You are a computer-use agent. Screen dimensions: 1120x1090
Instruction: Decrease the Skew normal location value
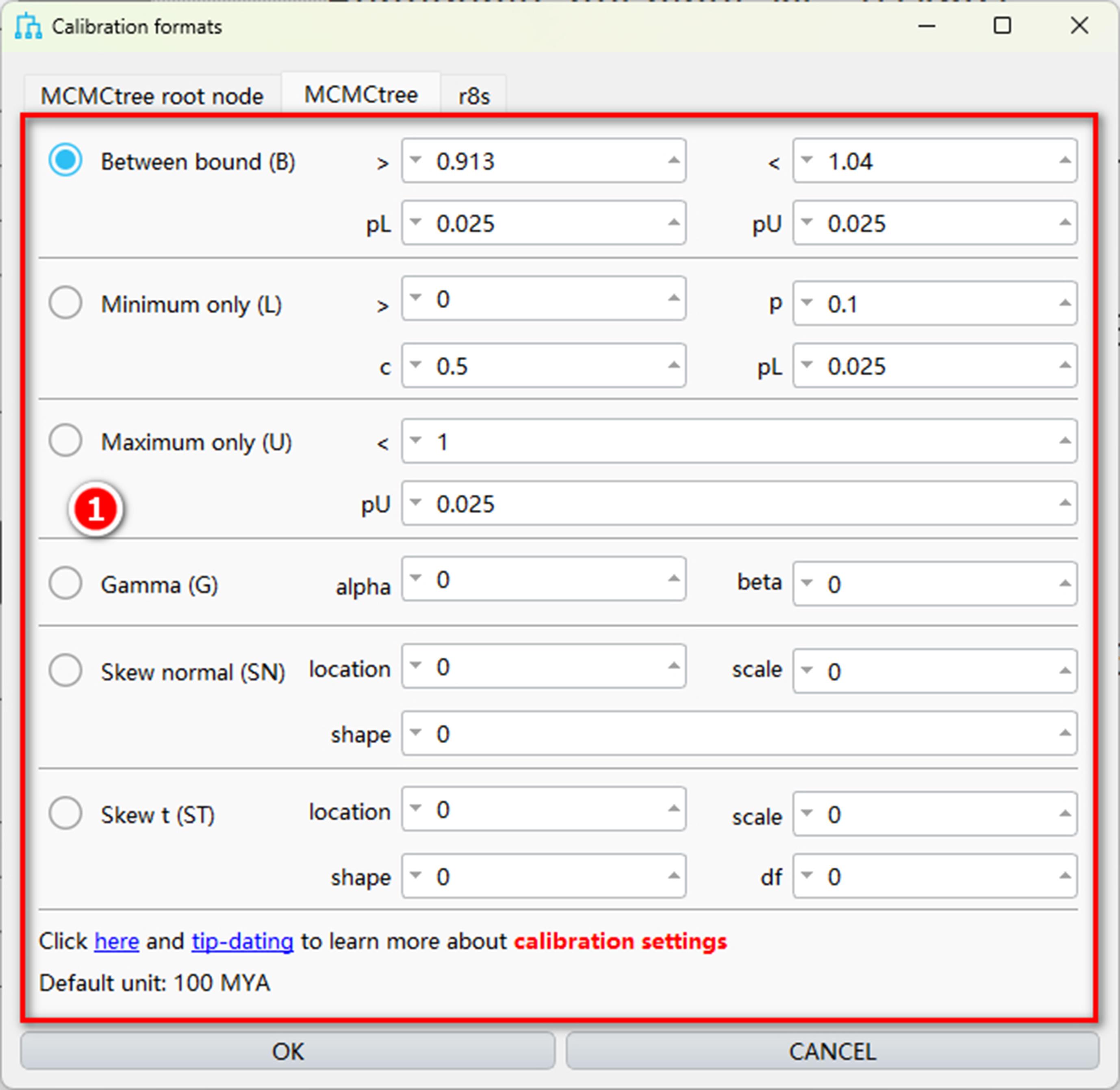416,665
